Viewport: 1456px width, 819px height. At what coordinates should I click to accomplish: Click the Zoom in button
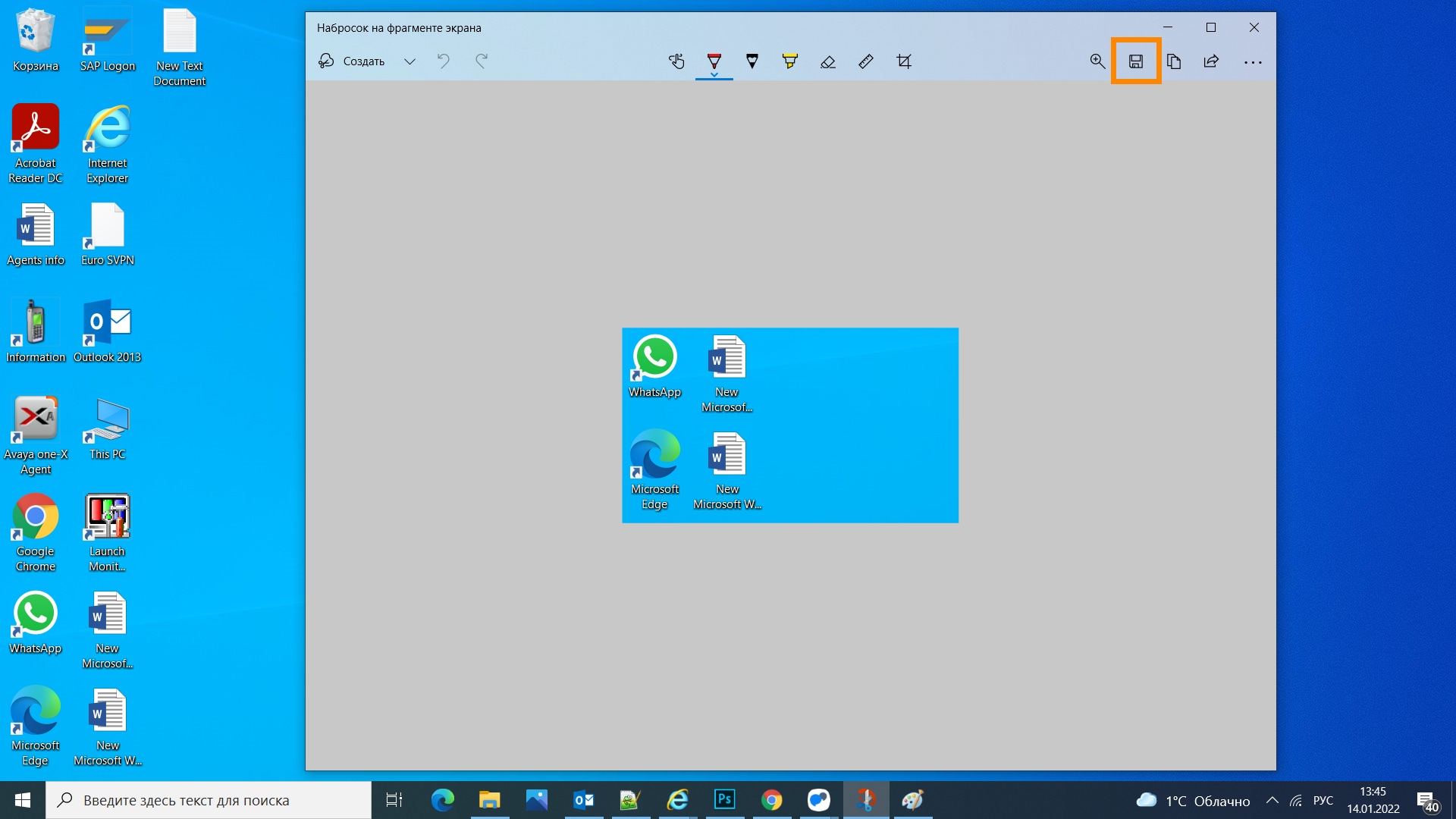pos(1098,61)
